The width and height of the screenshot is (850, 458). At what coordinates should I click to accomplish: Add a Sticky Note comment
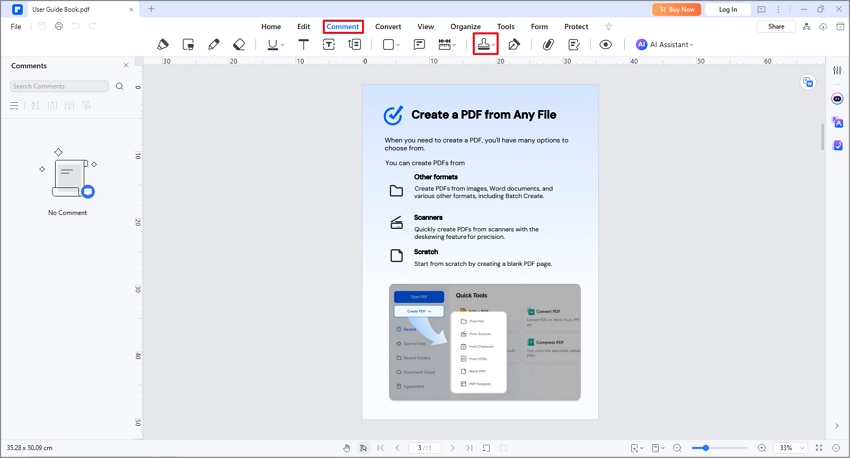(x=419, y=44)
